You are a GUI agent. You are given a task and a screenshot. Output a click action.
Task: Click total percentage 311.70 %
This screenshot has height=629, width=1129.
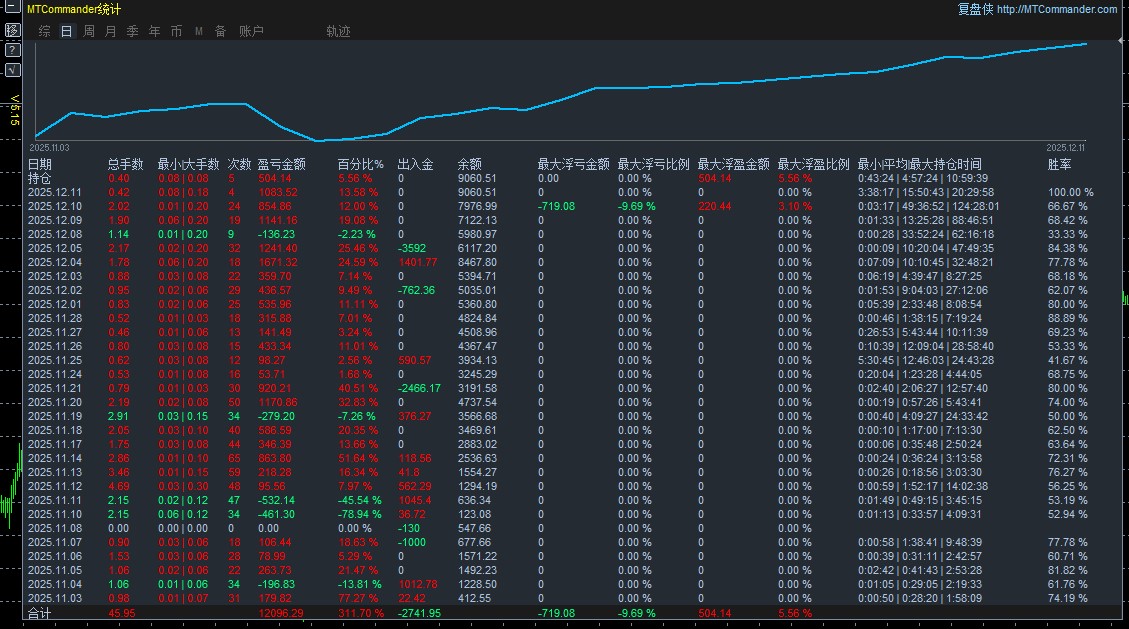(361, 613)
